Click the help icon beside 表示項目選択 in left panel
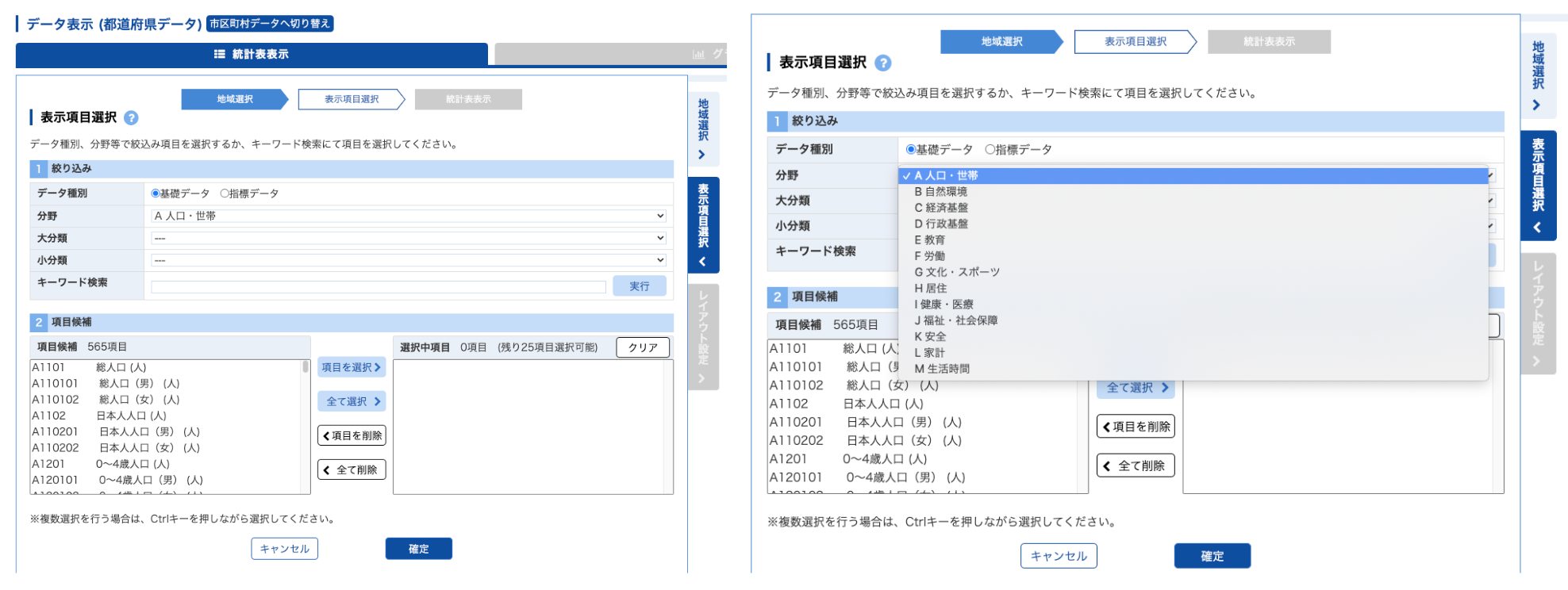 tap(132, 117)
